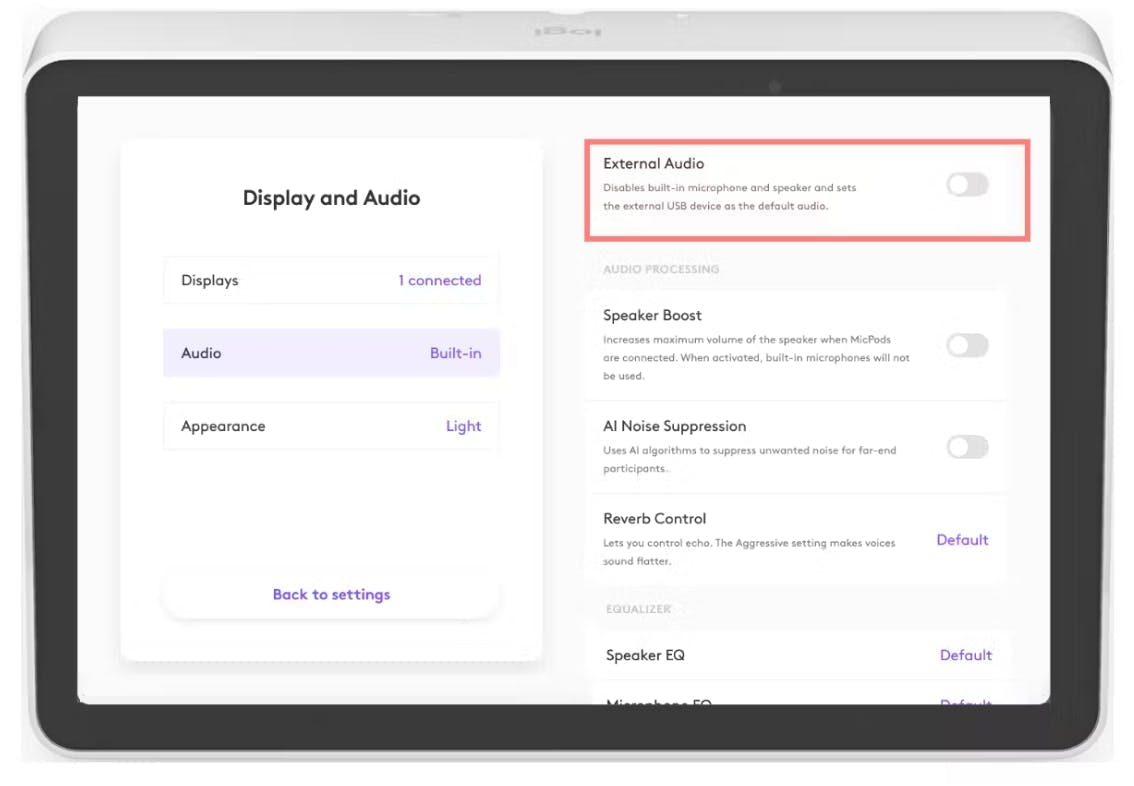
Task: Click the Reverb Control label
Action: [x=655, y=518]
